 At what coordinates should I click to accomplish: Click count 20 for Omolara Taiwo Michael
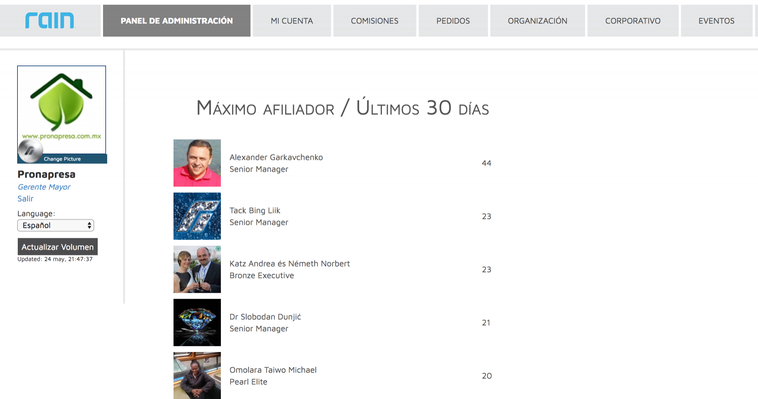pyautogui.click(x=486, y=376)
